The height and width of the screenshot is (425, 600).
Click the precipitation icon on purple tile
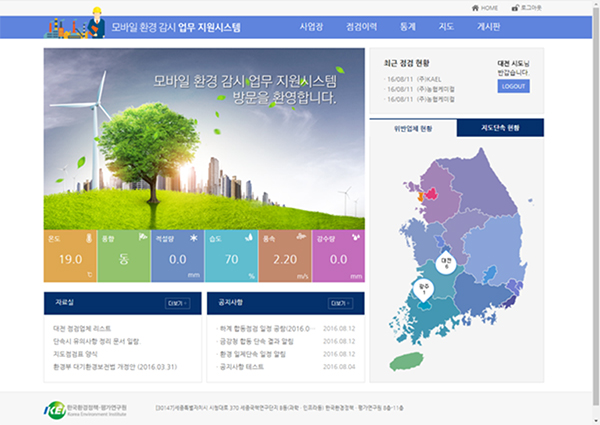coord(358,240)
